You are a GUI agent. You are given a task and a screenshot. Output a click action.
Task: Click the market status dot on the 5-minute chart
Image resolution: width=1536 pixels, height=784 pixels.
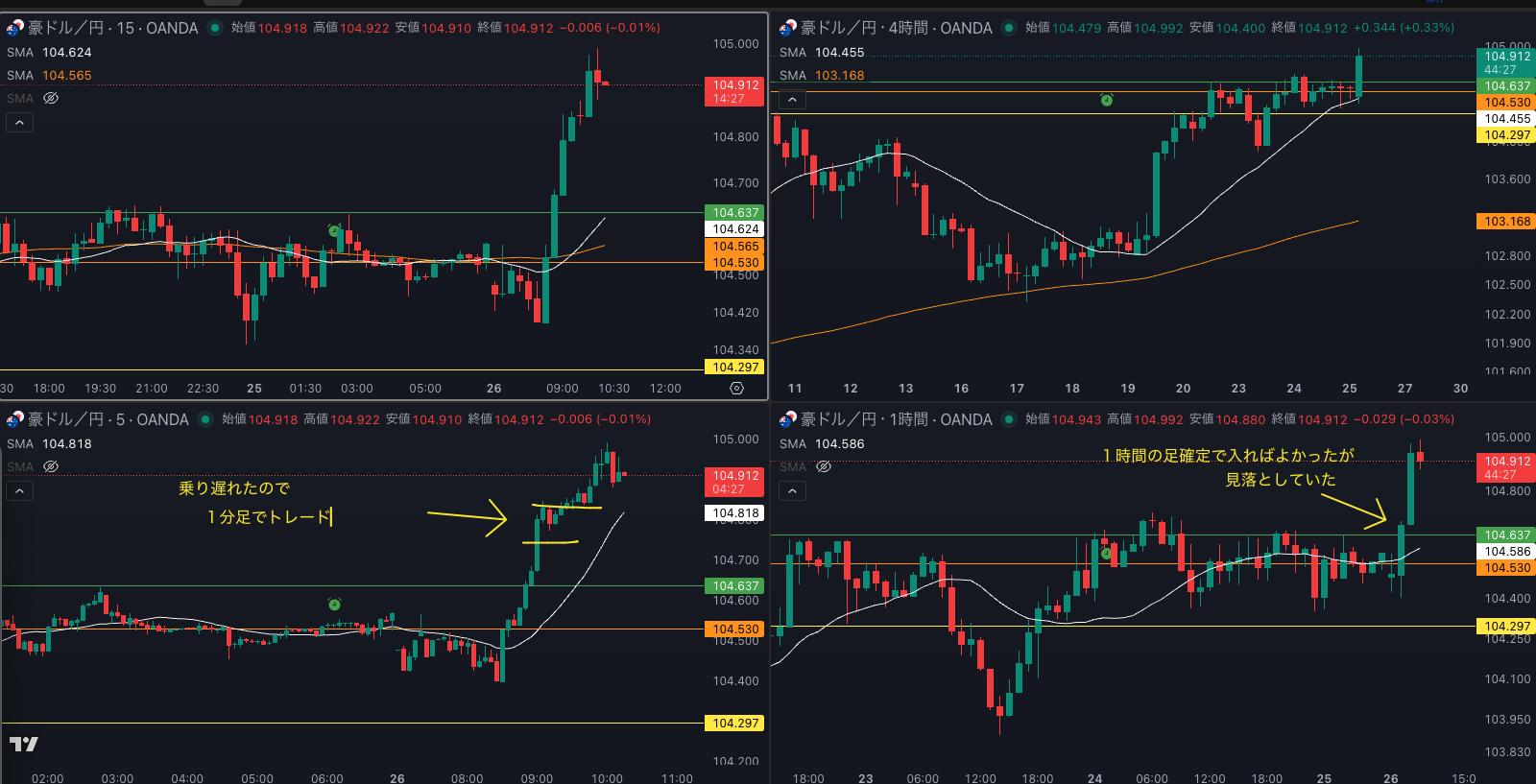click(204, 419)
